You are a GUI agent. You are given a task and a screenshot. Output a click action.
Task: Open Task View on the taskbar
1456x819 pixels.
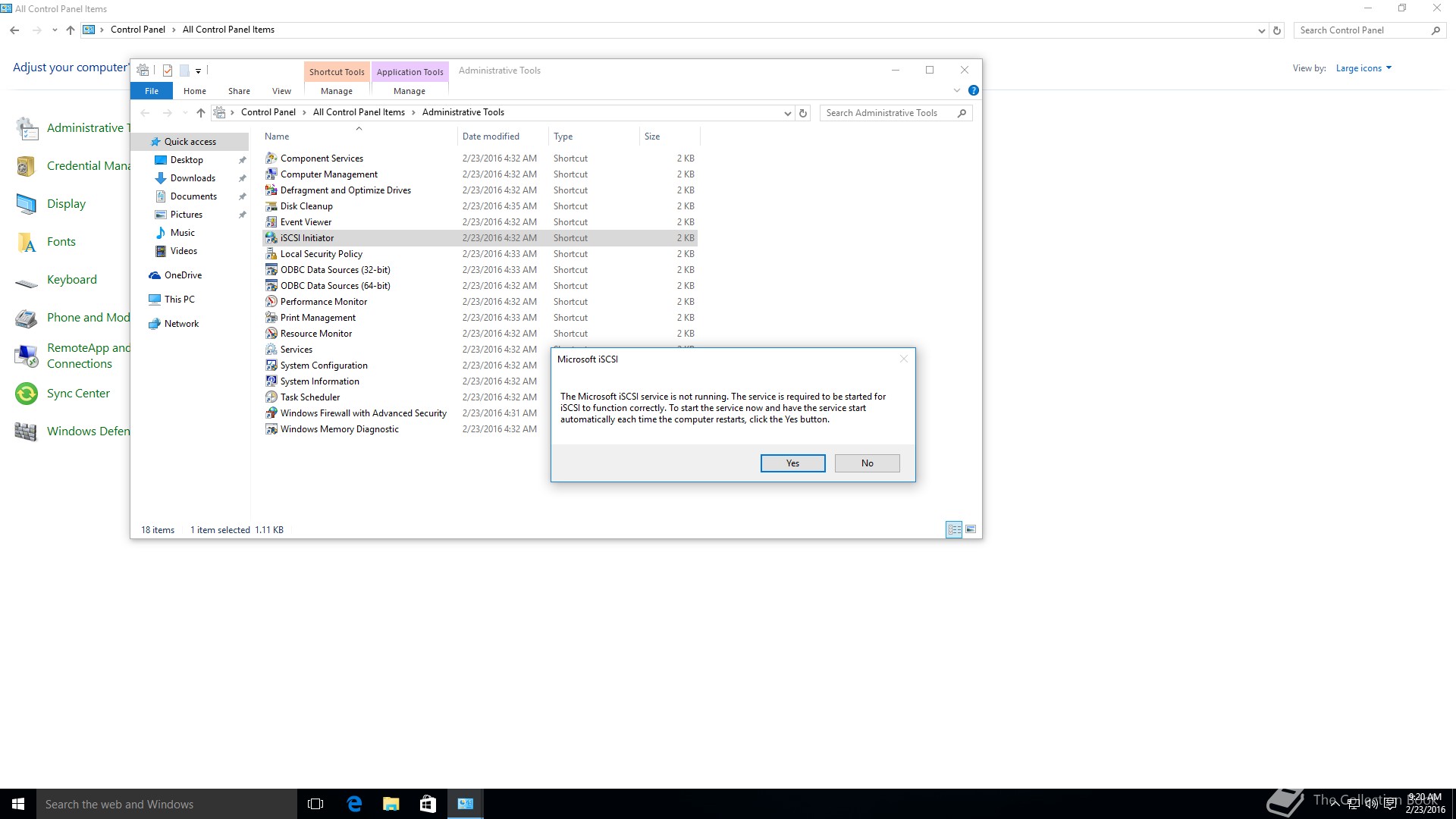[x=315, y=804]
